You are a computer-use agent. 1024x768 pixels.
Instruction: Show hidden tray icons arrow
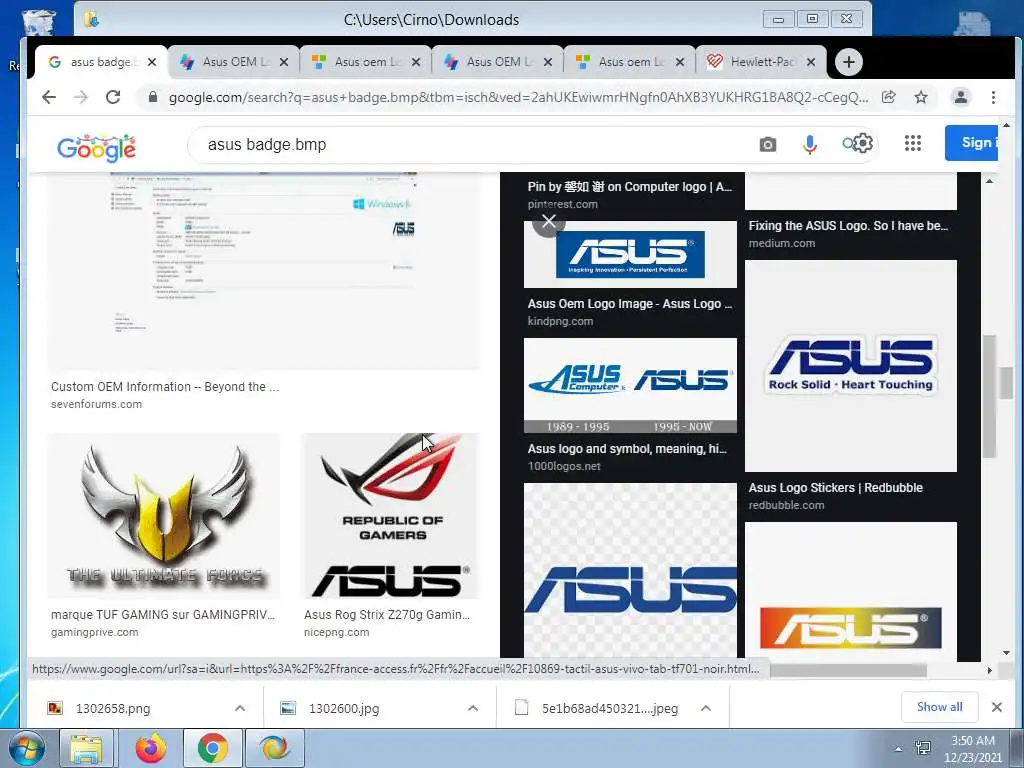[899, 748]
